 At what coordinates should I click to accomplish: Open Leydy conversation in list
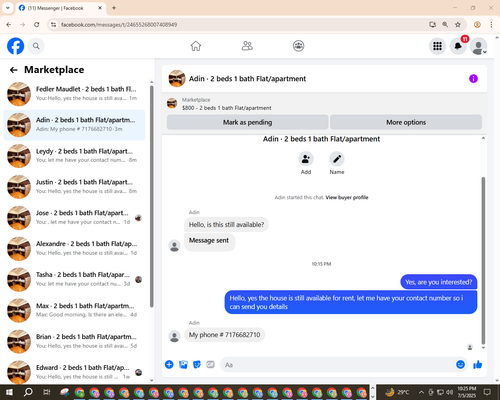(x=74, y=156)
